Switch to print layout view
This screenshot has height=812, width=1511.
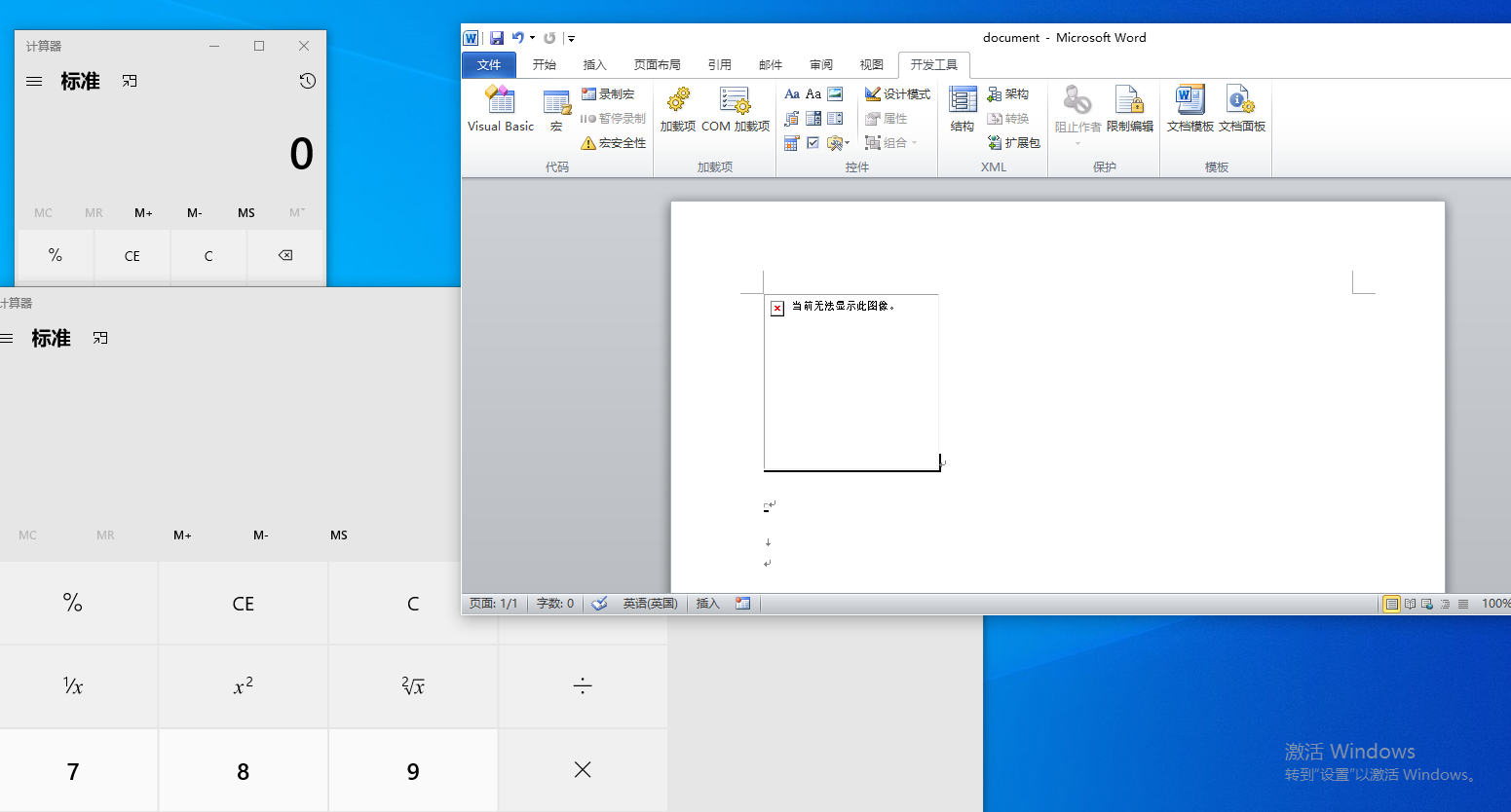click(x=1392, y=605)
